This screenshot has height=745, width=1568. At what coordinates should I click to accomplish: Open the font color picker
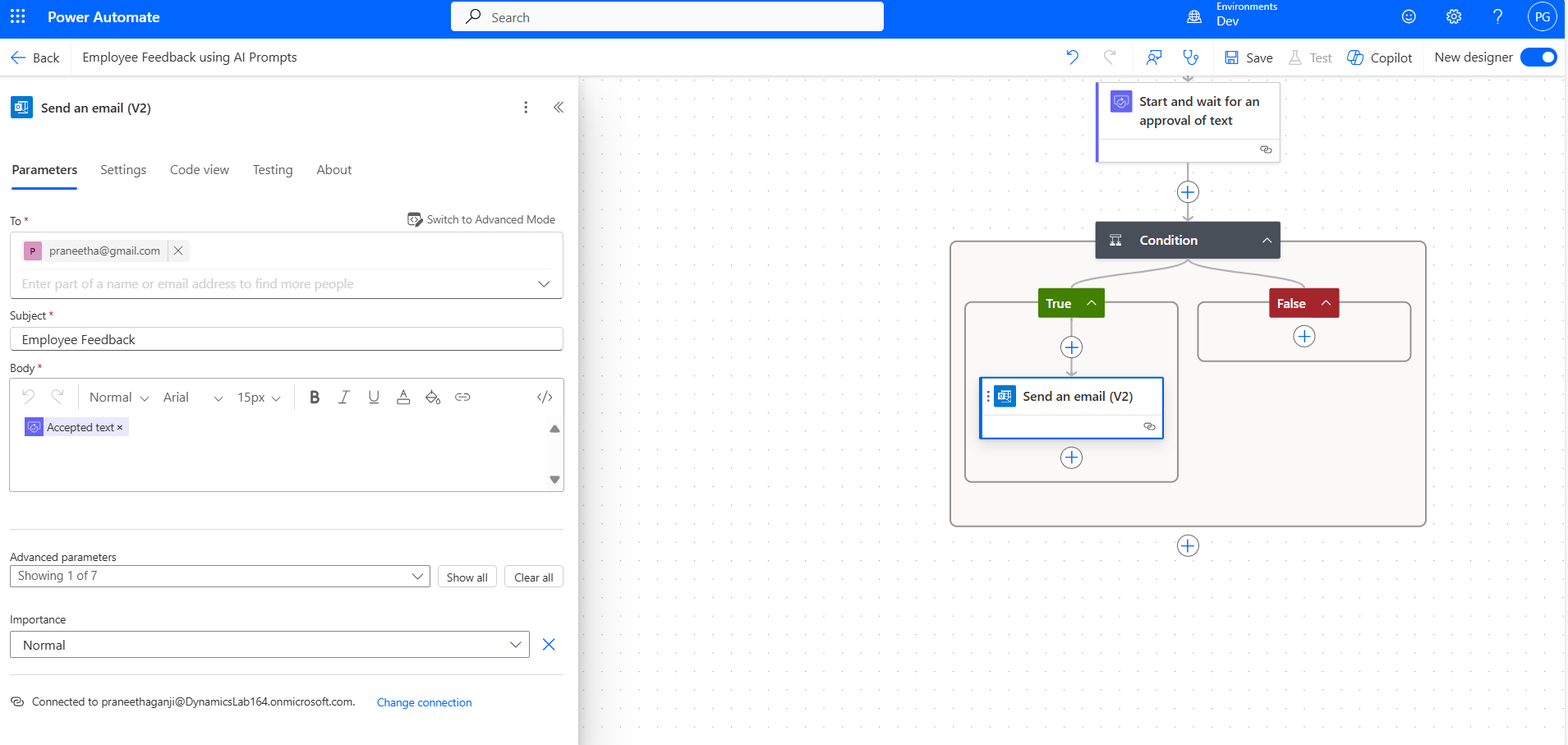click(403, 398)
